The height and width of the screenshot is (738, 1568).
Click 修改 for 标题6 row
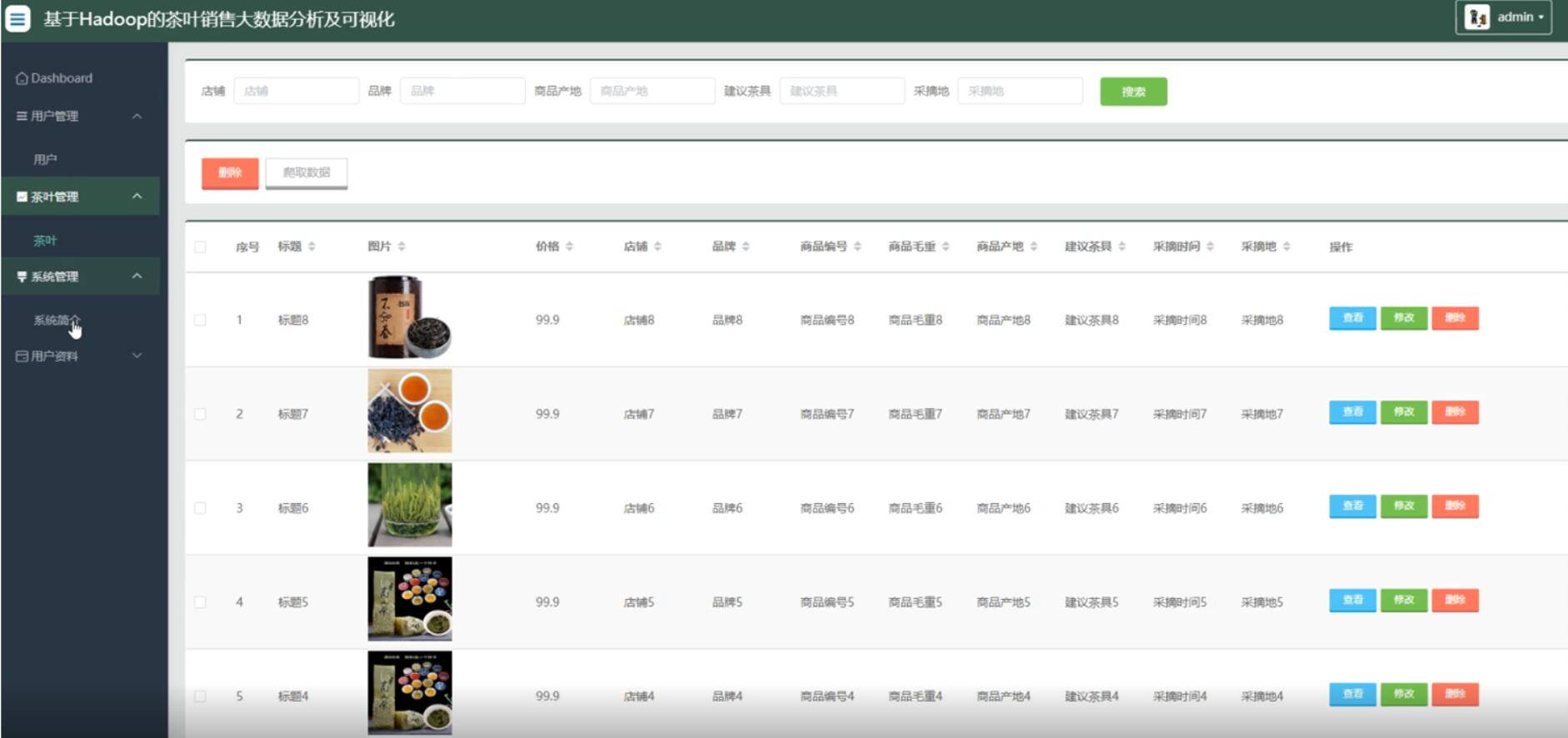coord(1404,506)
